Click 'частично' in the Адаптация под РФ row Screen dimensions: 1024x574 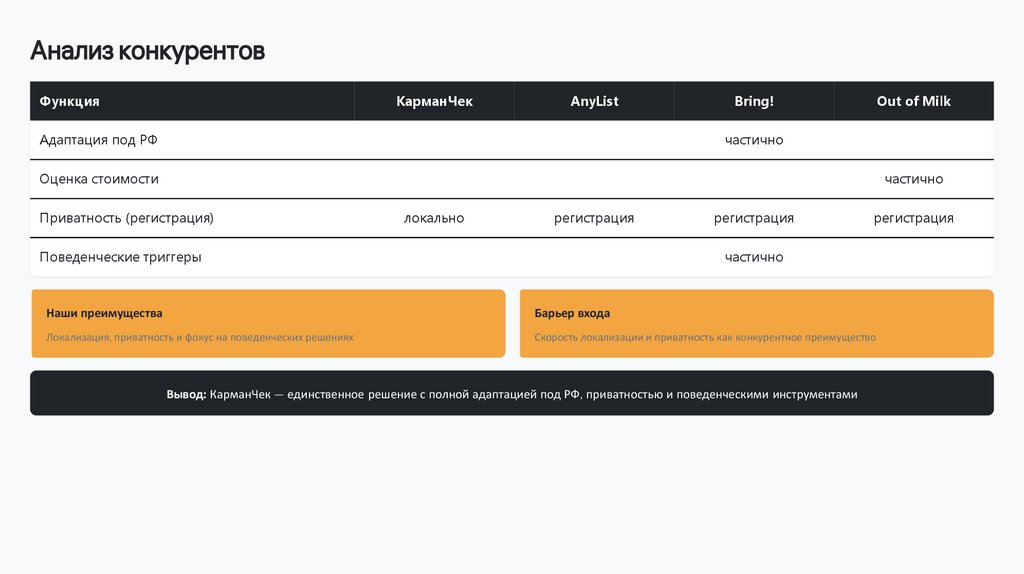[754, 140]
